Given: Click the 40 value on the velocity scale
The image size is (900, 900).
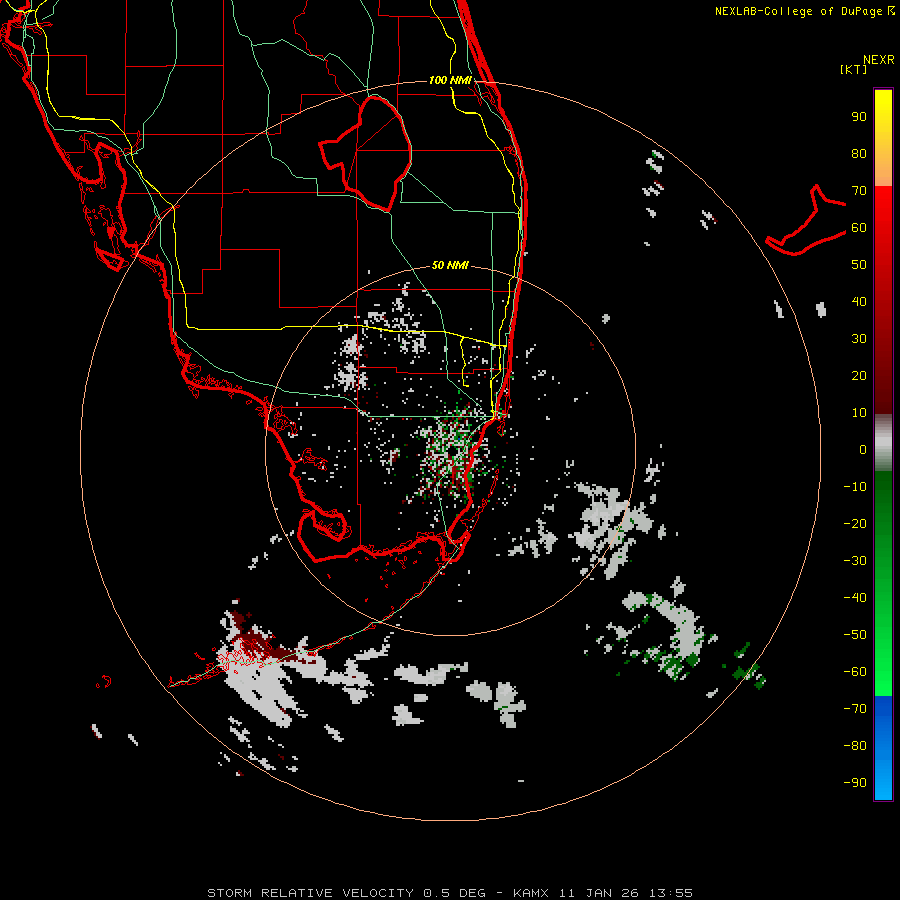Looking at the screenshot, I should pyautogui.click(x=859, y=302).
